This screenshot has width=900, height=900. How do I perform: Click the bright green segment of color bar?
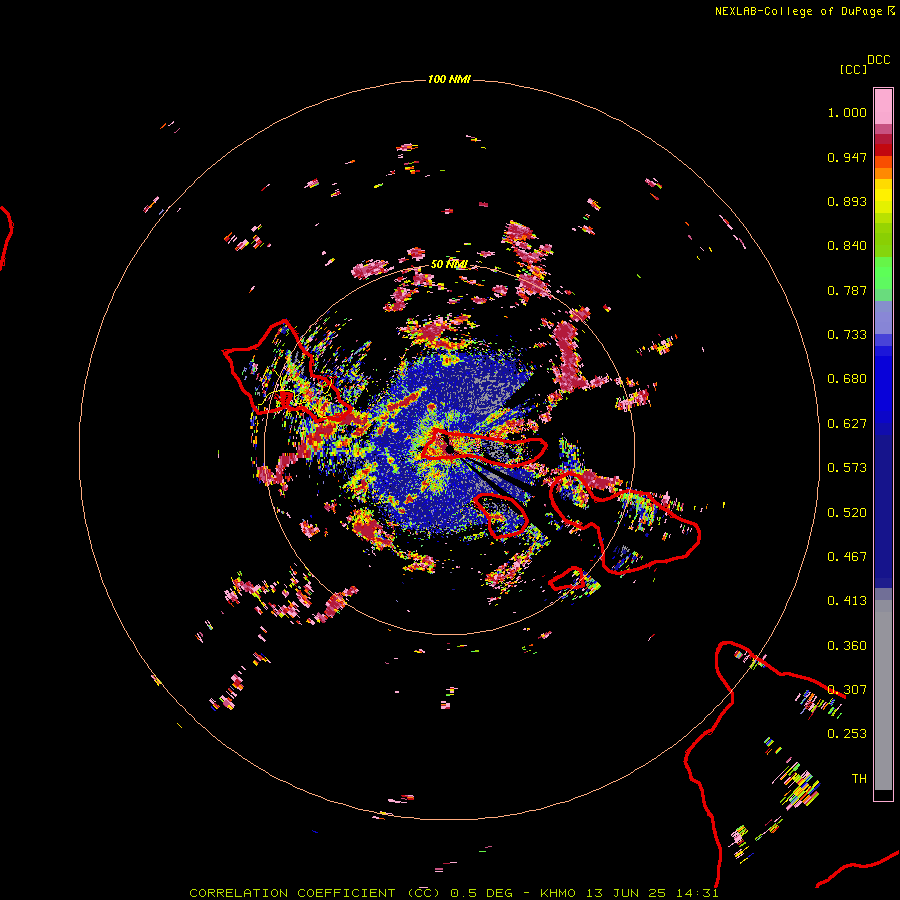point(883,273)
